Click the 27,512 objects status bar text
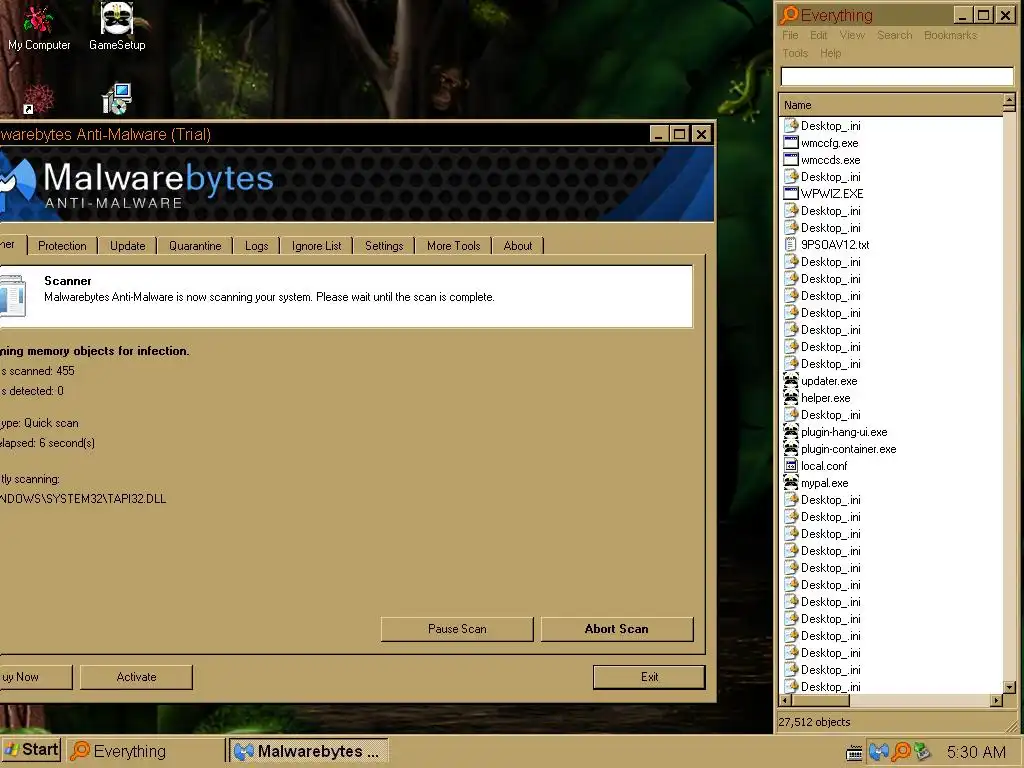This screenshot has width=1024, height=768. pos(814,722)
